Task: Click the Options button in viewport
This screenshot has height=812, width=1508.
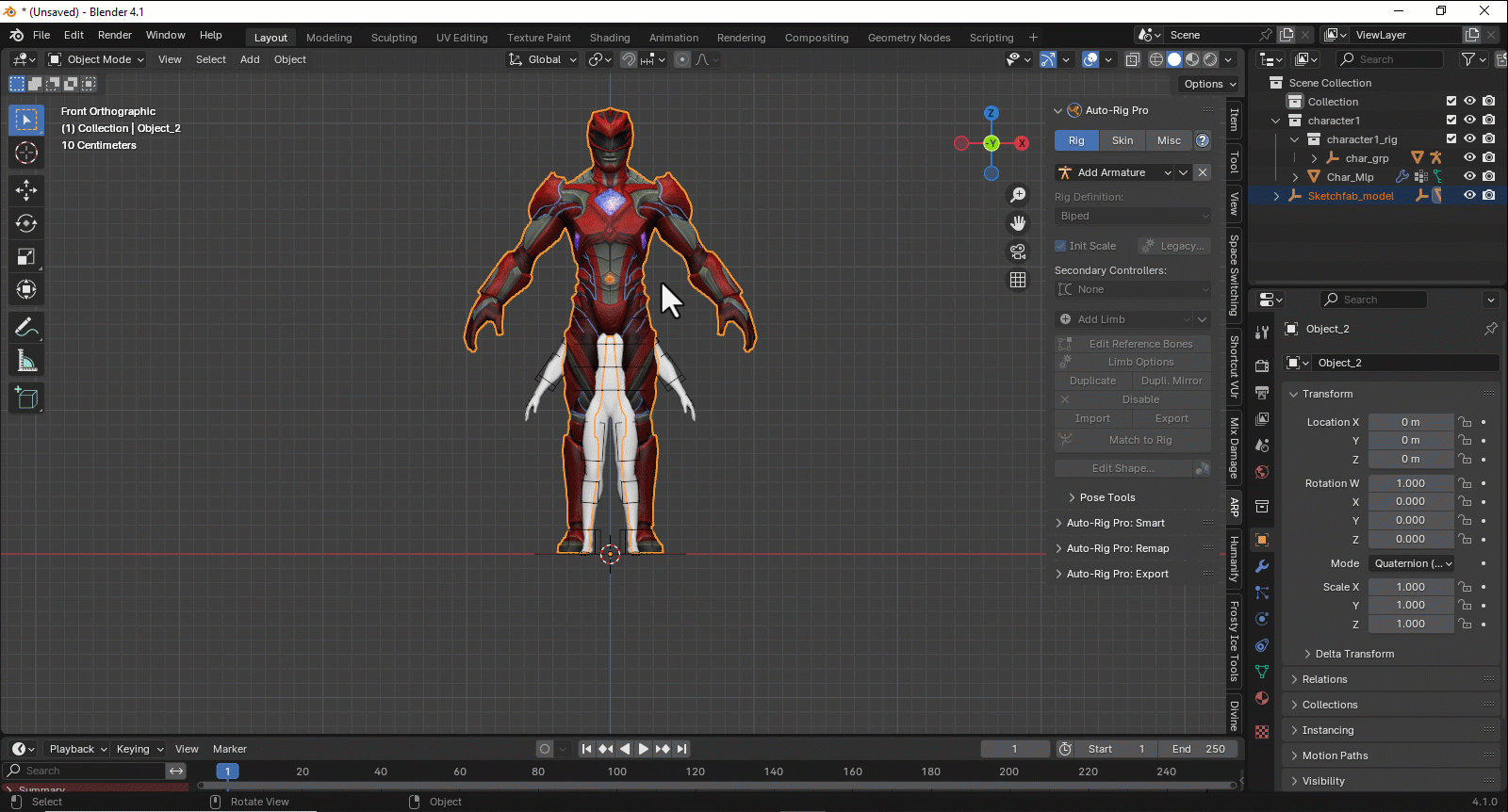Action: pos(1209,84)
